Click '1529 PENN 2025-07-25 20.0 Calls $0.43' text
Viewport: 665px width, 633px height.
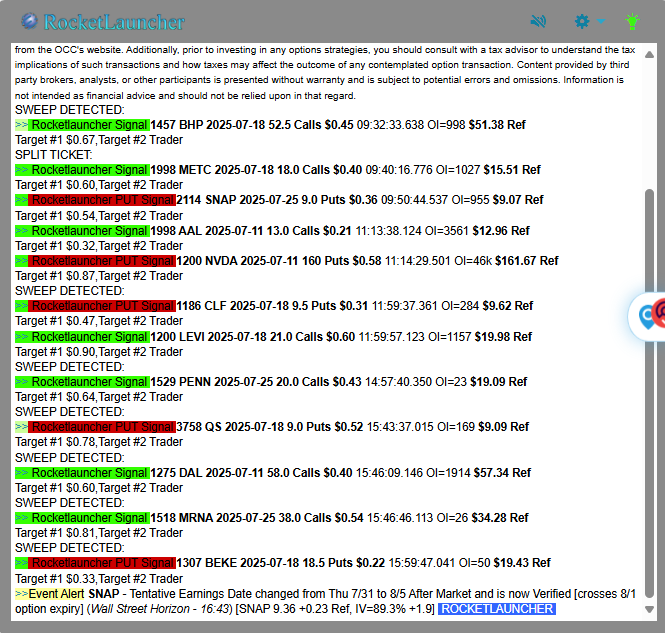click(x=256, y=382)
